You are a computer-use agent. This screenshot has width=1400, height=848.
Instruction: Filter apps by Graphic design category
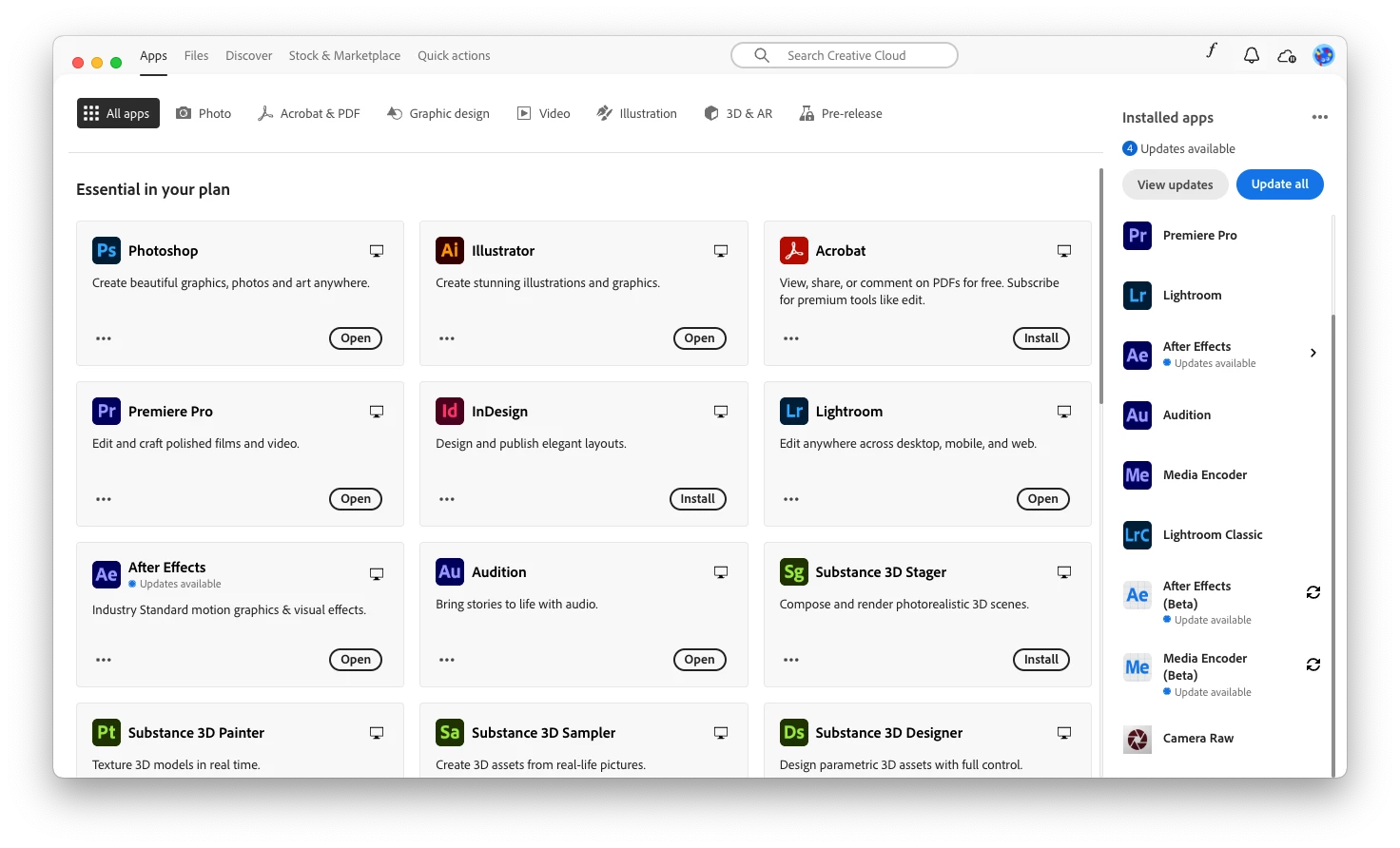437,113
